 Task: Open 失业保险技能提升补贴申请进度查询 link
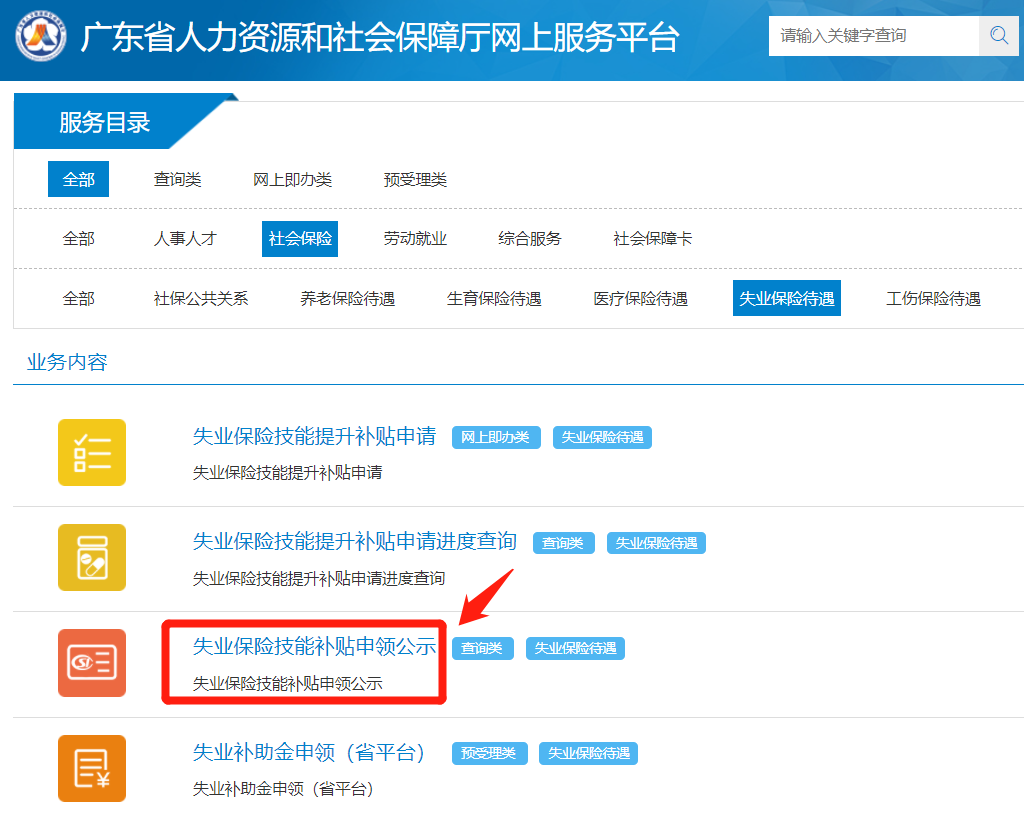click(x=354, y=542)
